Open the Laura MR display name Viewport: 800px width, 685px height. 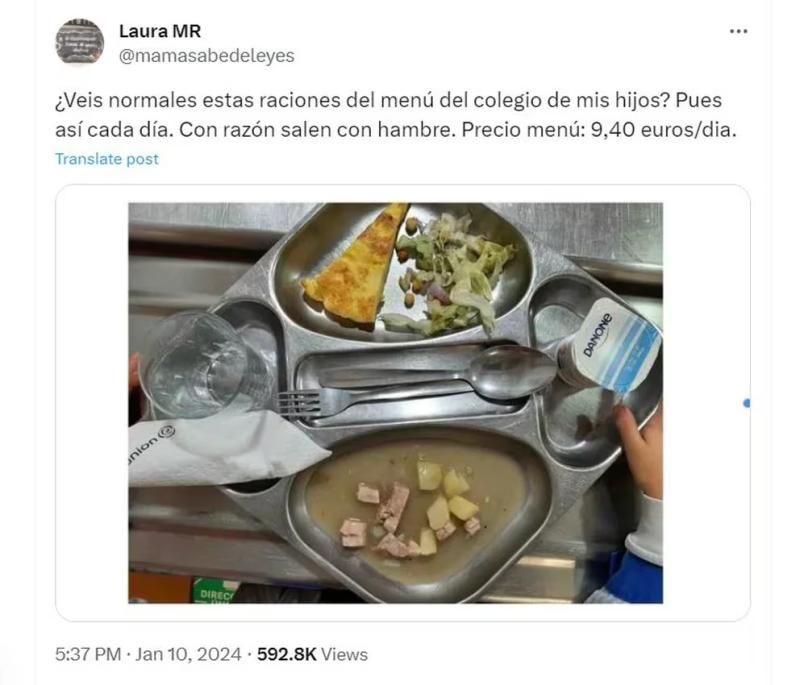point(160,31)
